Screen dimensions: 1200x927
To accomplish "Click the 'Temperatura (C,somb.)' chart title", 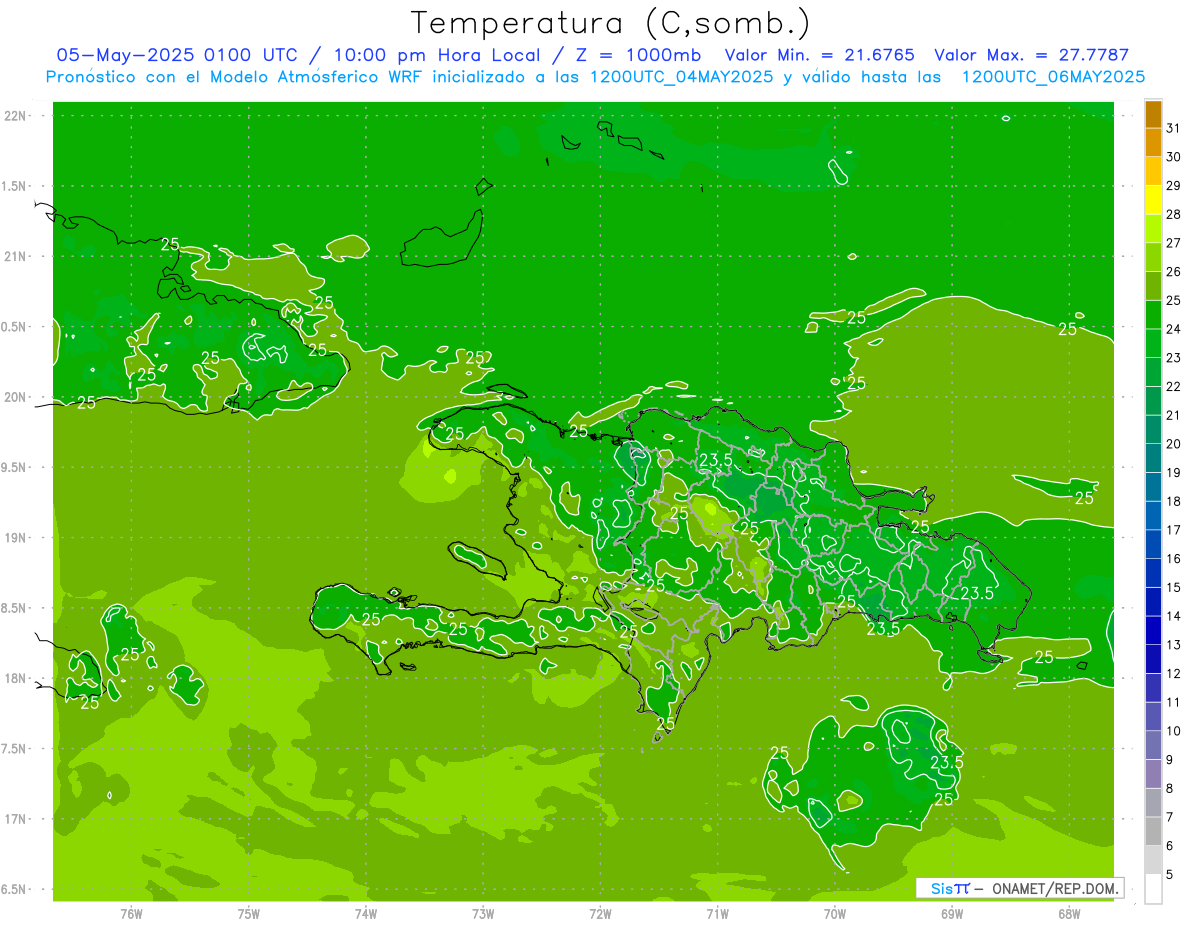I will (x=611, y=23).
